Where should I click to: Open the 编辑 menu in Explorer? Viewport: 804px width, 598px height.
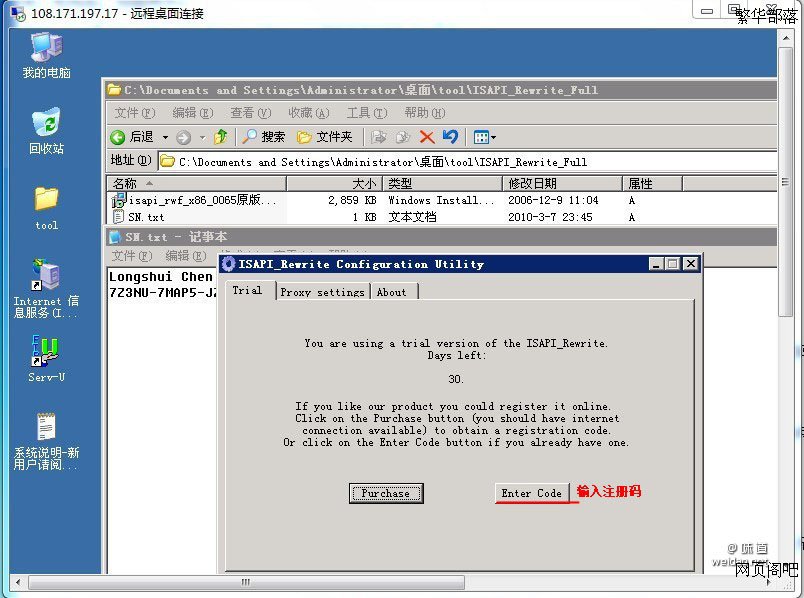coord(192,113)
